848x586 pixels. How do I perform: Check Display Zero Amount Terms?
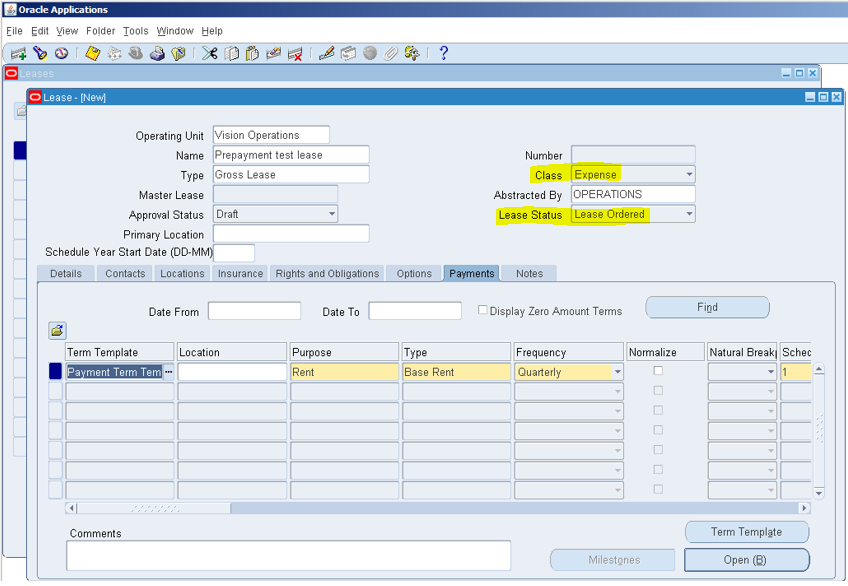click(x=482, y=310)
